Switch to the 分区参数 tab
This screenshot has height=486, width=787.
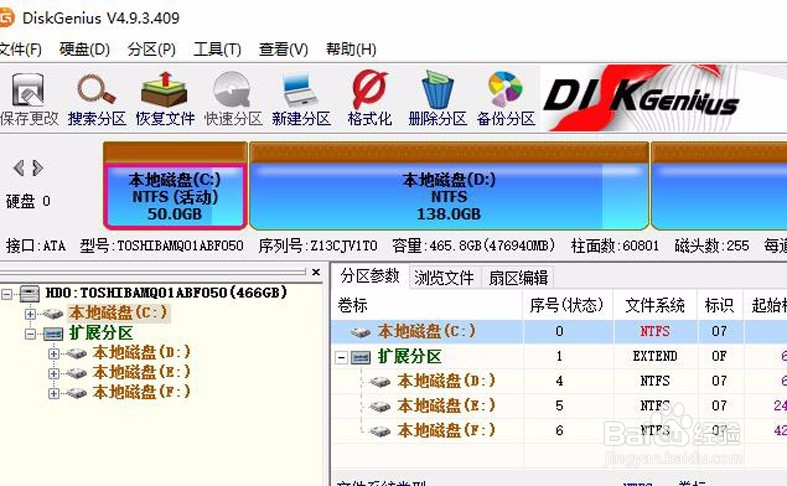369,276
